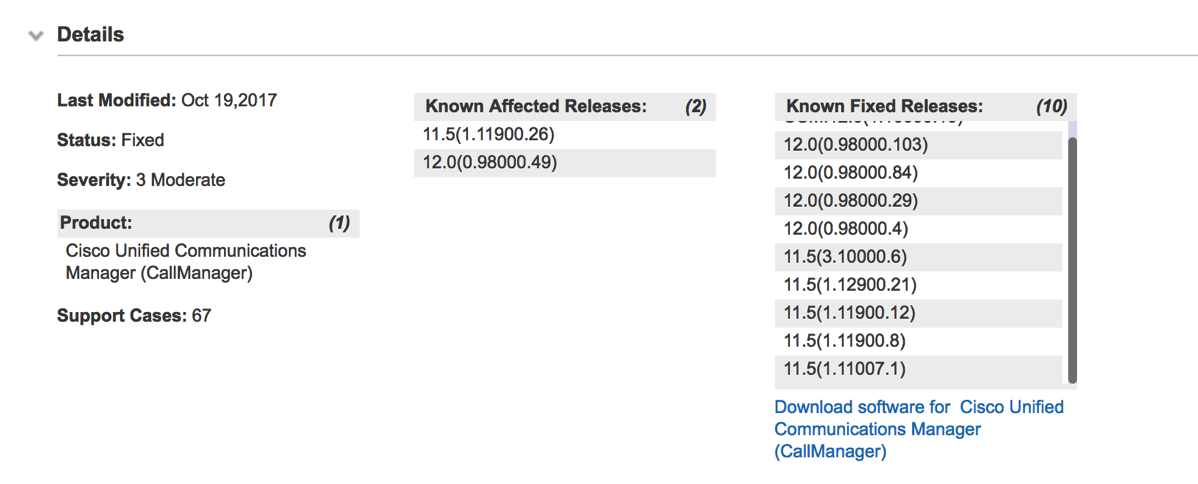Select fixed release 11.5(1.11900.12)
The height and width of the screenshot is (484, 1198).
[x=850, y=313]
